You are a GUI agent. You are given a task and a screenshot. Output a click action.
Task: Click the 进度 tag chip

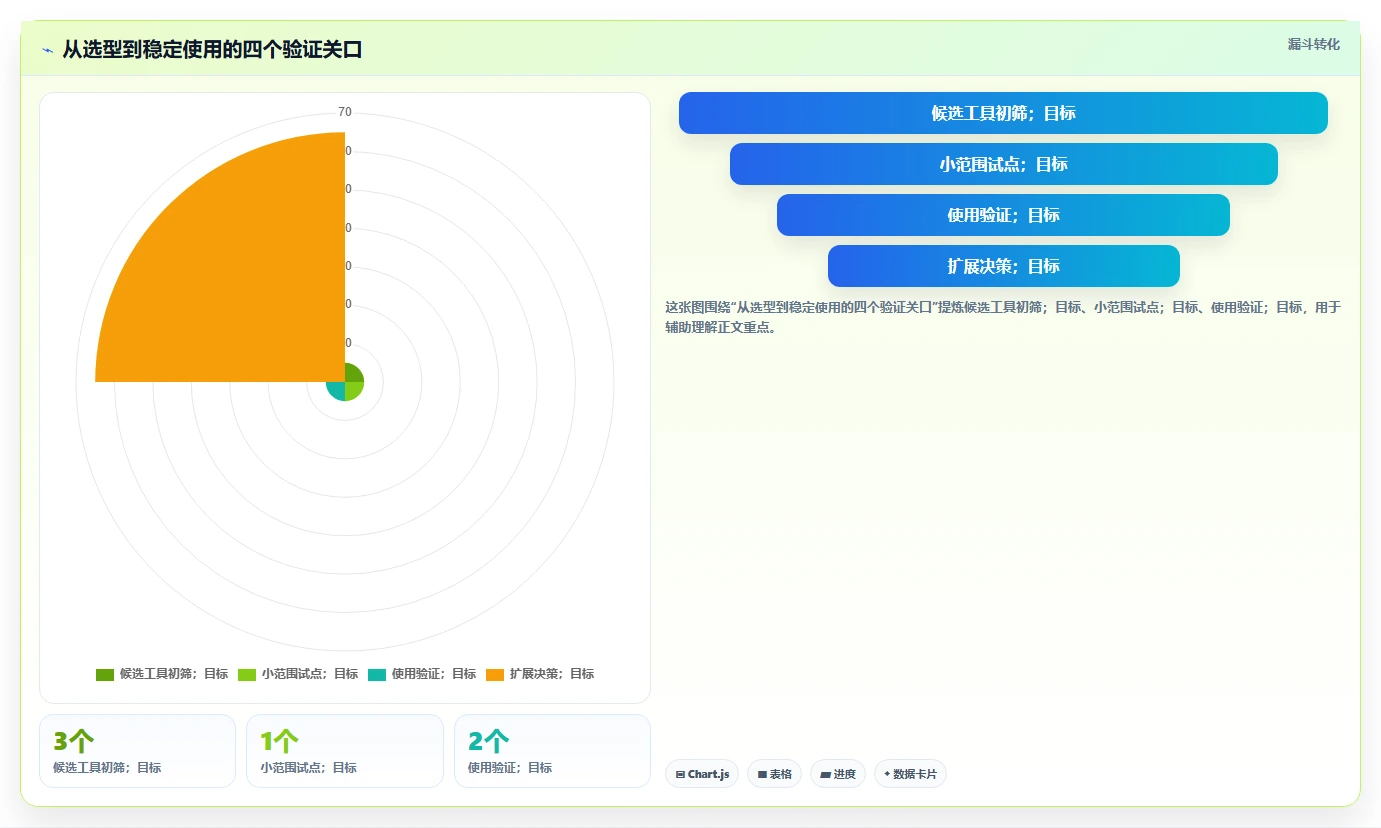(x=838, y=774)
